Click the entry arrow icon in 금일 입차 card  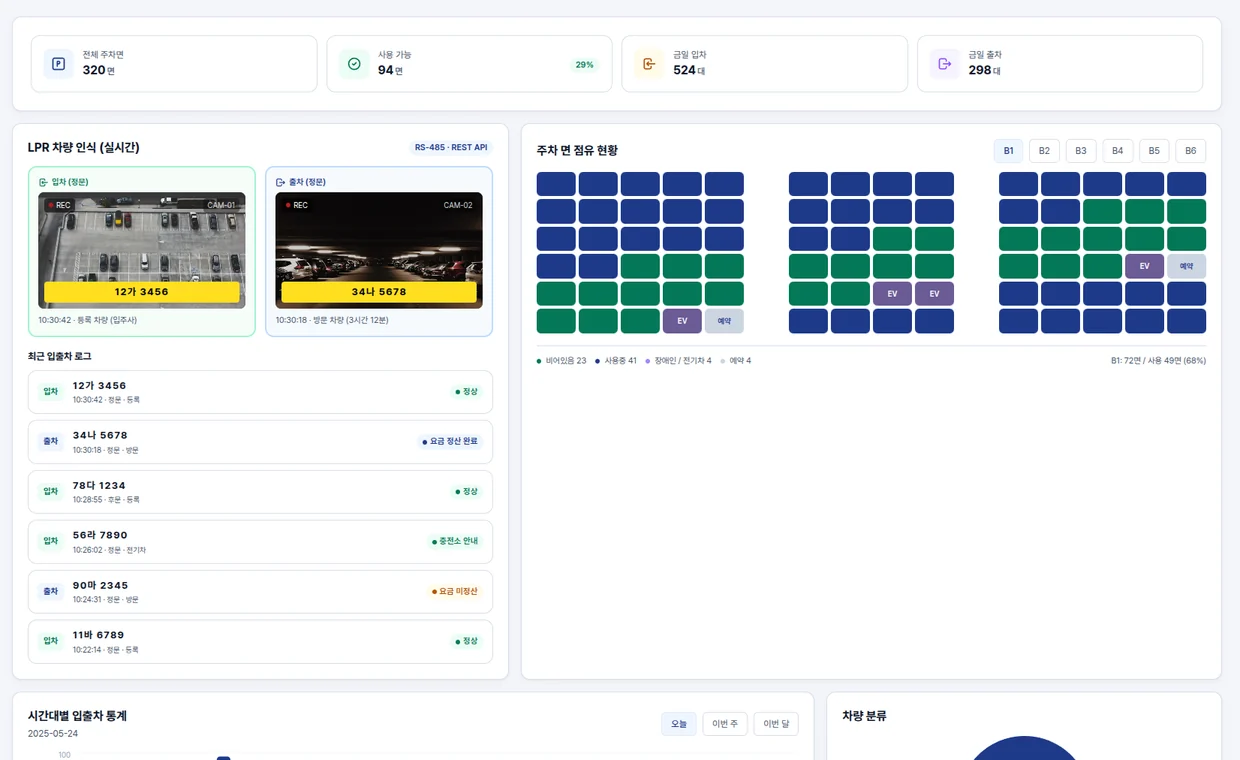click(649, 64)
